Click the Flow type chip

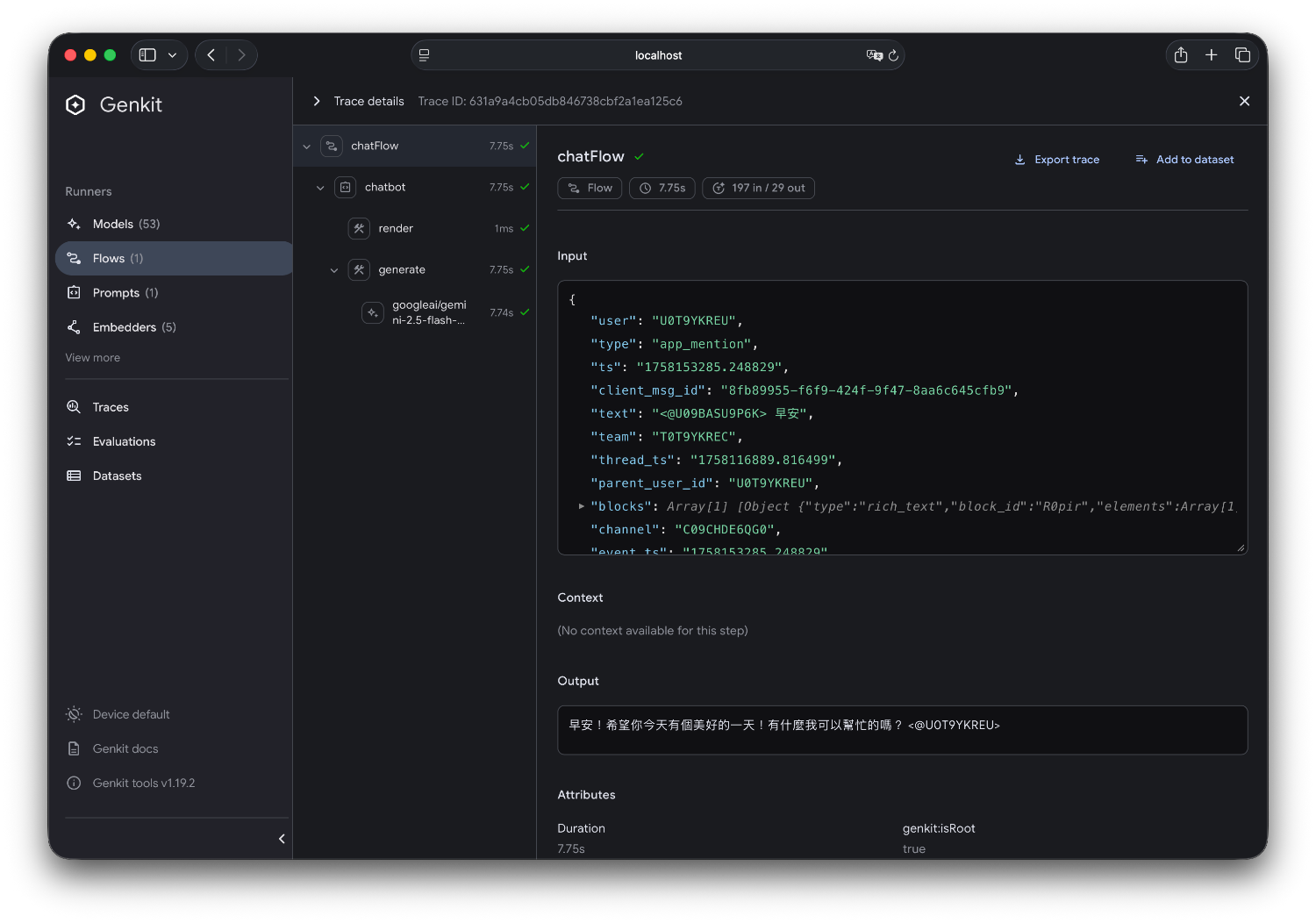point(590,188)
